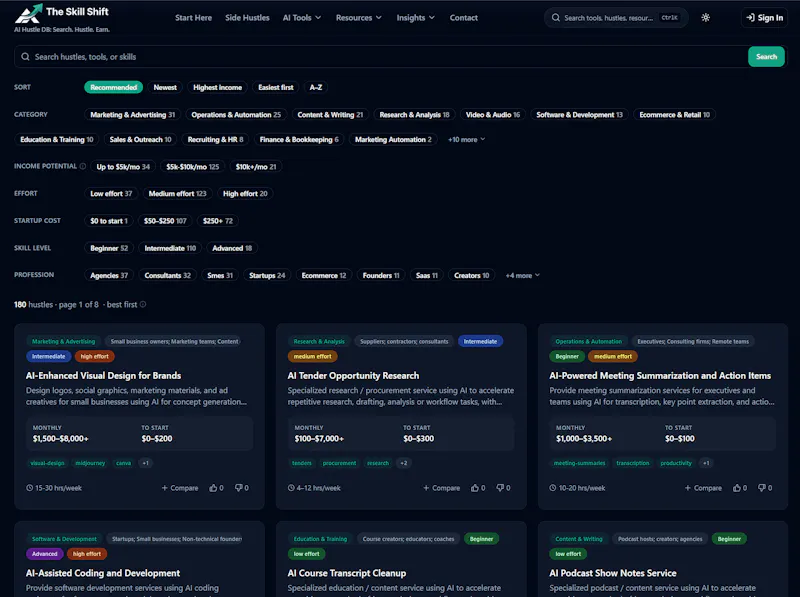
Task: Thumbs down AI-Powered Meeting Summarization card
Action: (762, 488)
